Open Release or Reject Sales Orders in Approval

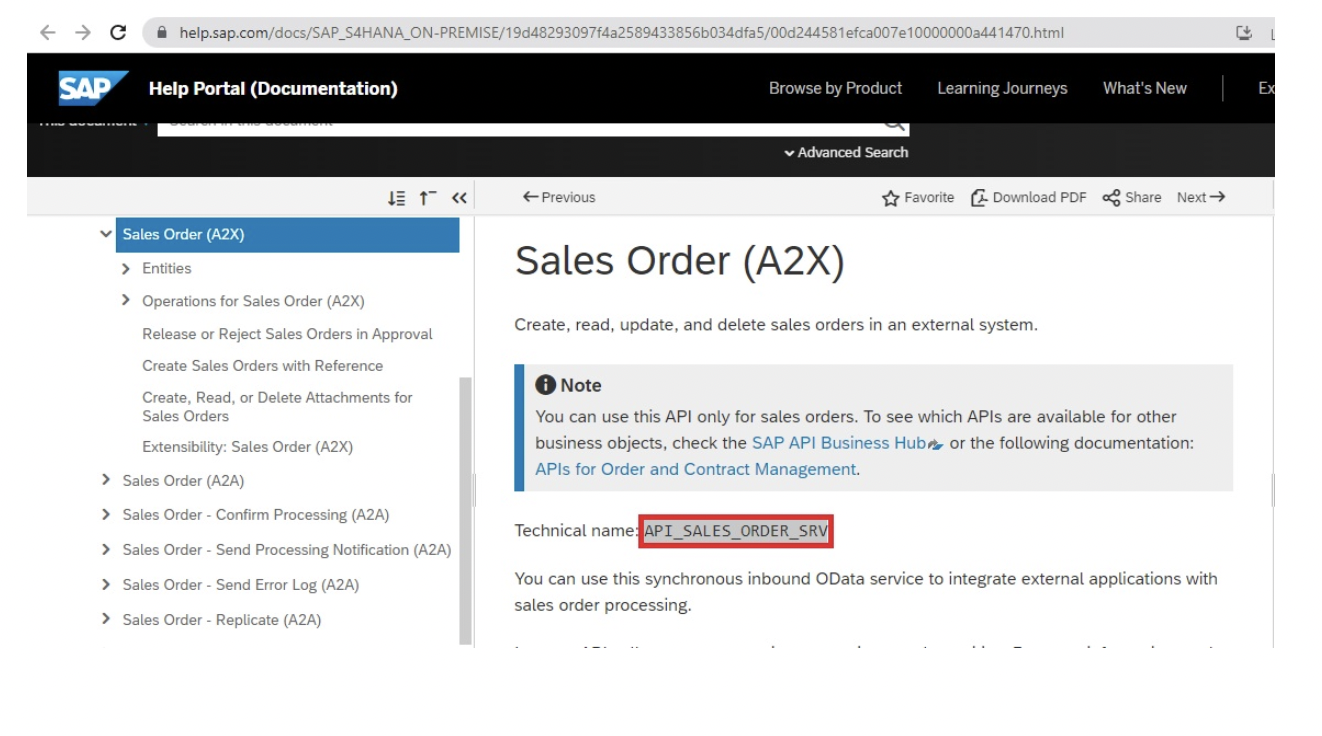coord(287,334)
